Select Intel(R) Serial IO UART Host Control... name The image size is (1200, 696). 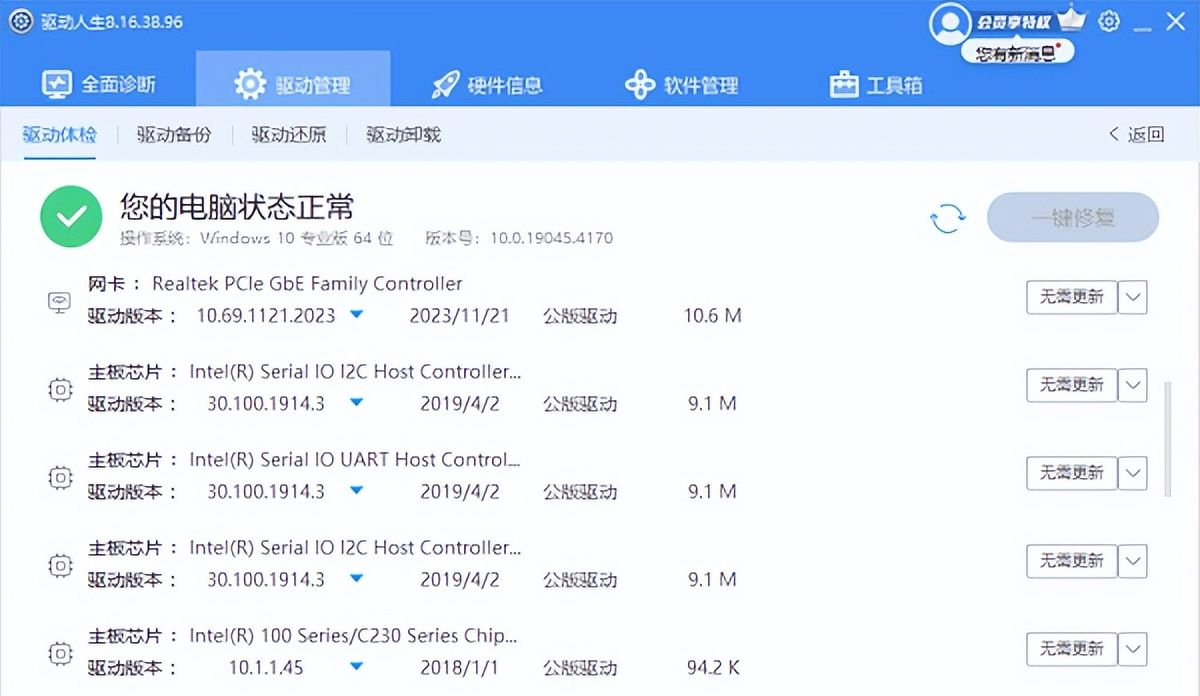(x=355, y=460)
